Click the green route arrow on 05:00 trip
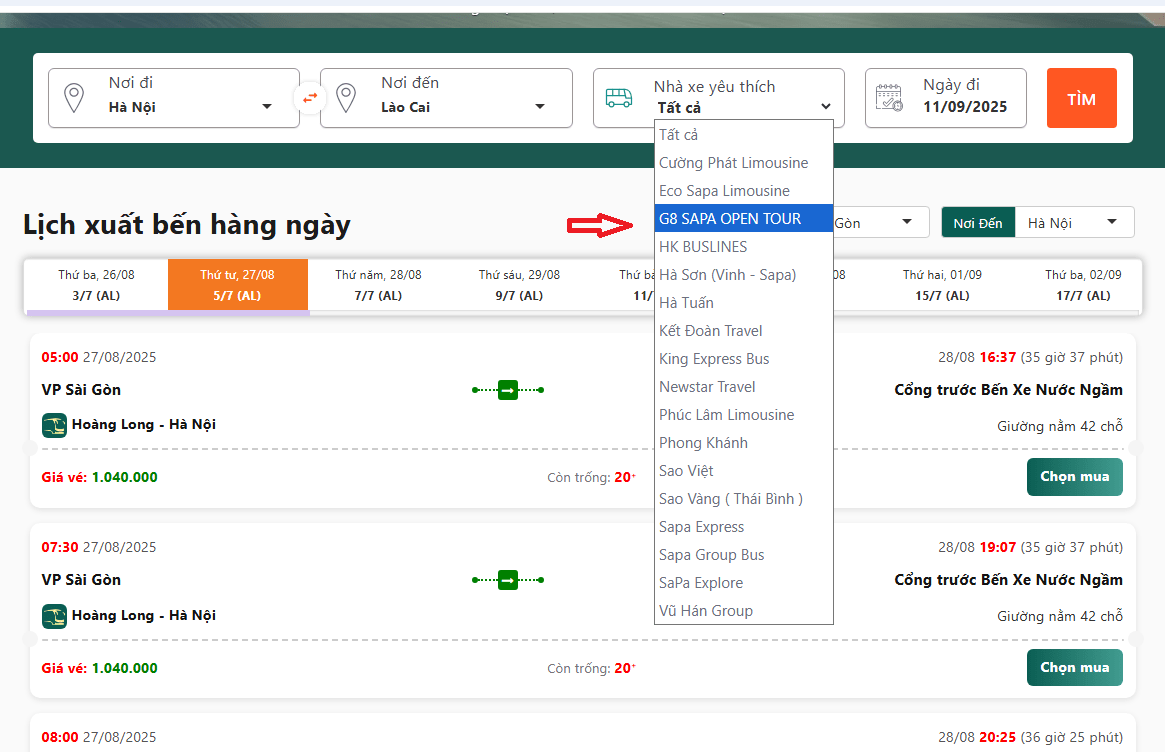 508,390
